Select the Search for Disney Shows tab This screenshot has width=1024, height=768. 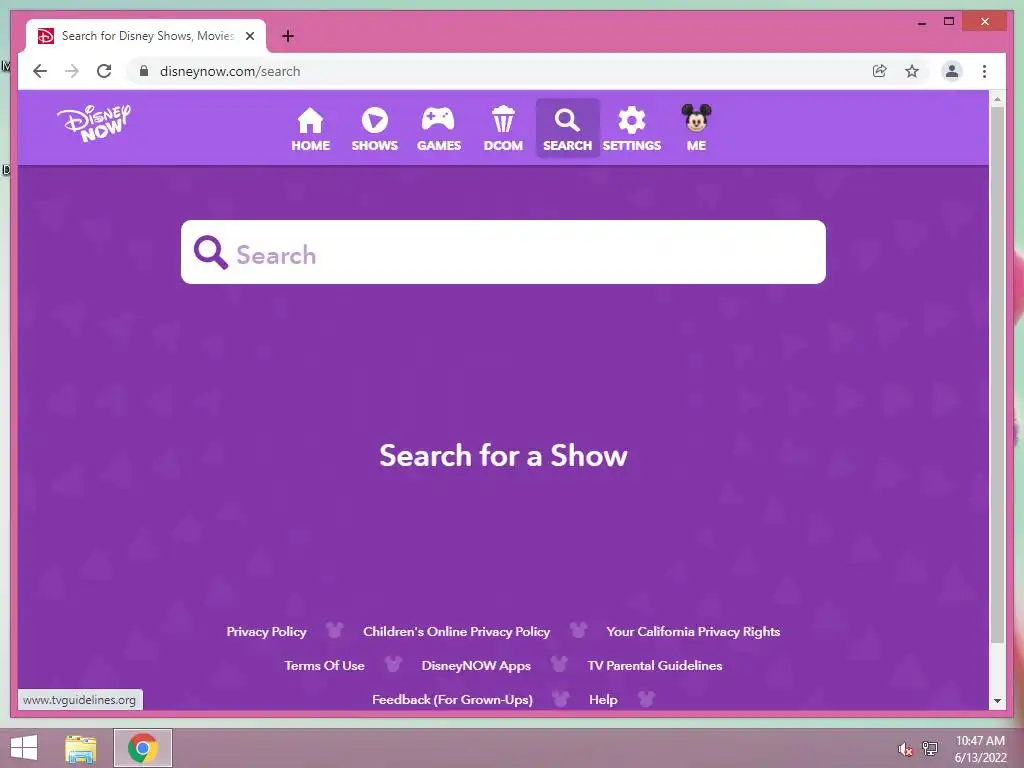(146, 36)
